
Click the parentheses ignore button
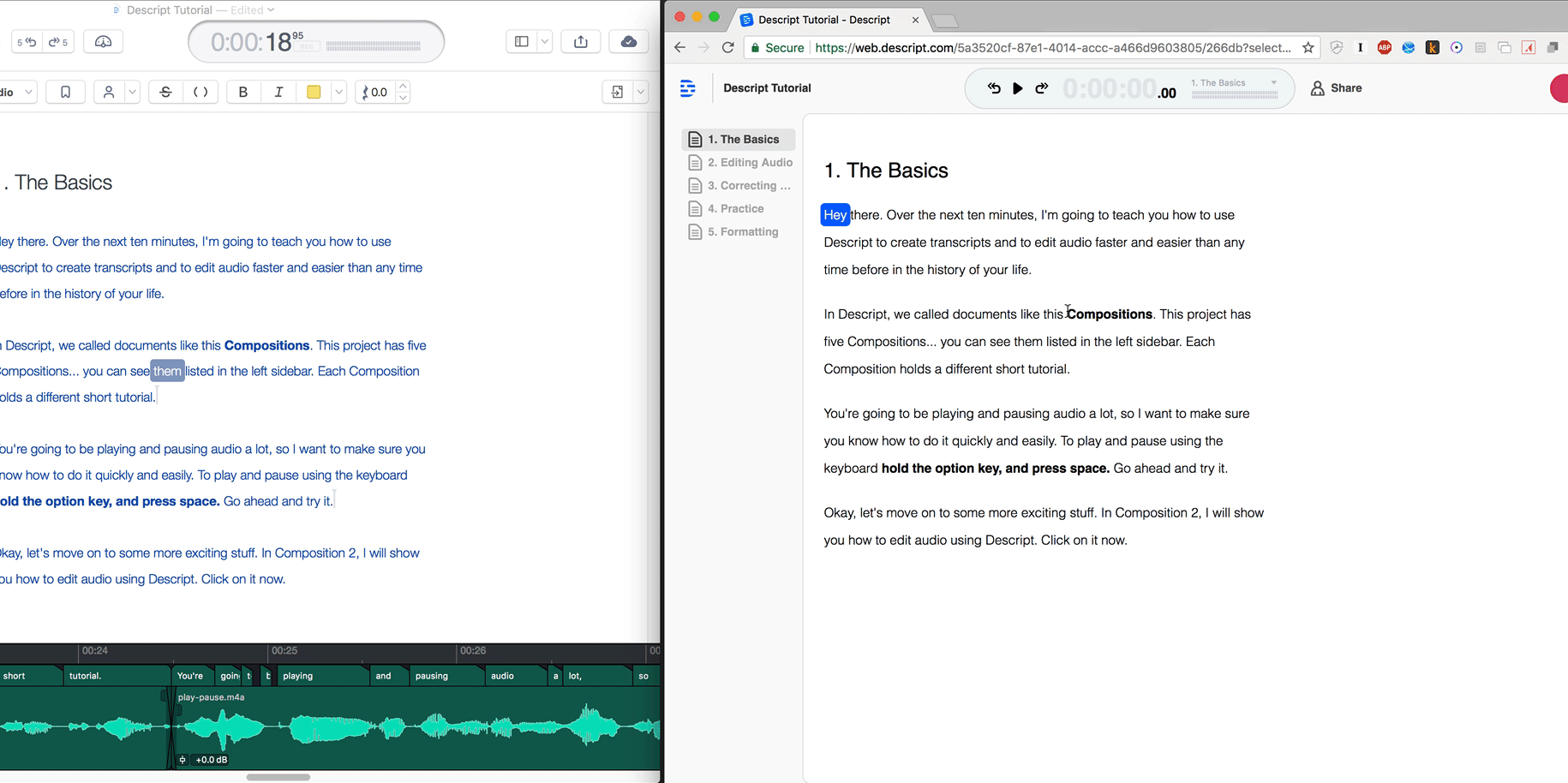(200, 92)
